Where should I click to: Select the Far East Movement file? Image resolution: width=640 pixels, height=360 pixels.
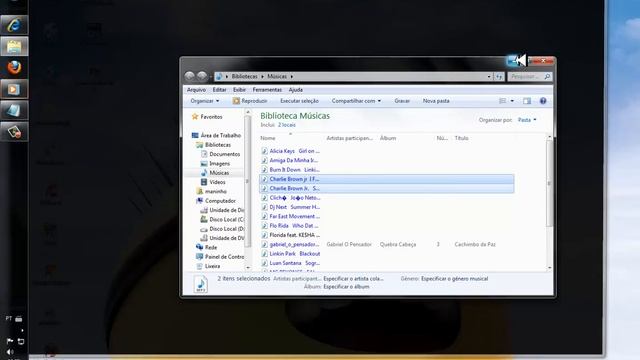[294, 217]
